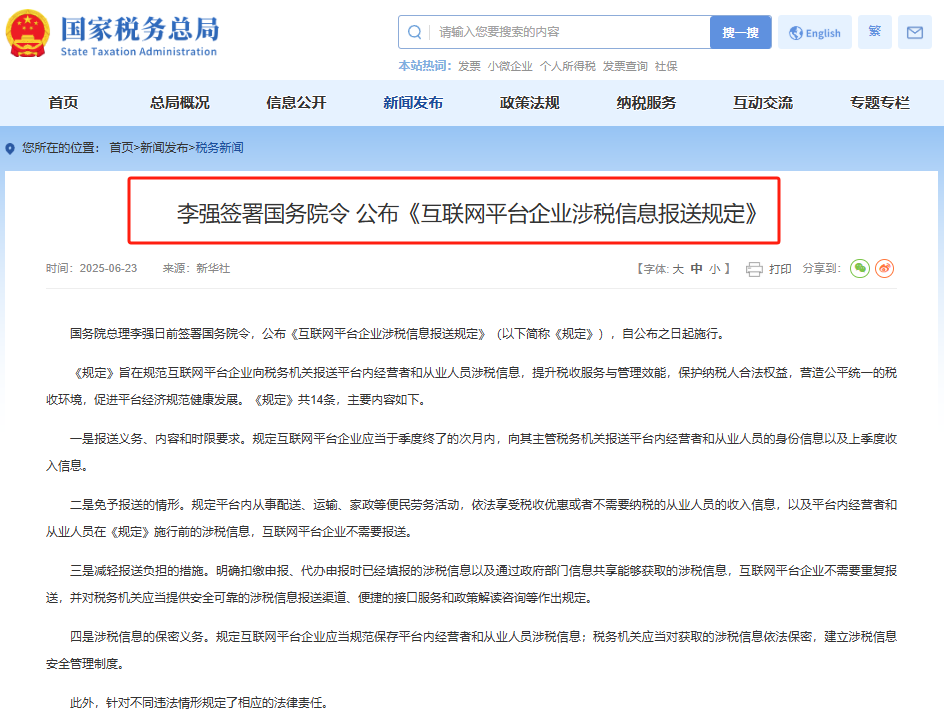Image resolution: width=944 pixels, height=720 pixels.
Task: Click the 搜一搜 search button
Action: (740, 31)
